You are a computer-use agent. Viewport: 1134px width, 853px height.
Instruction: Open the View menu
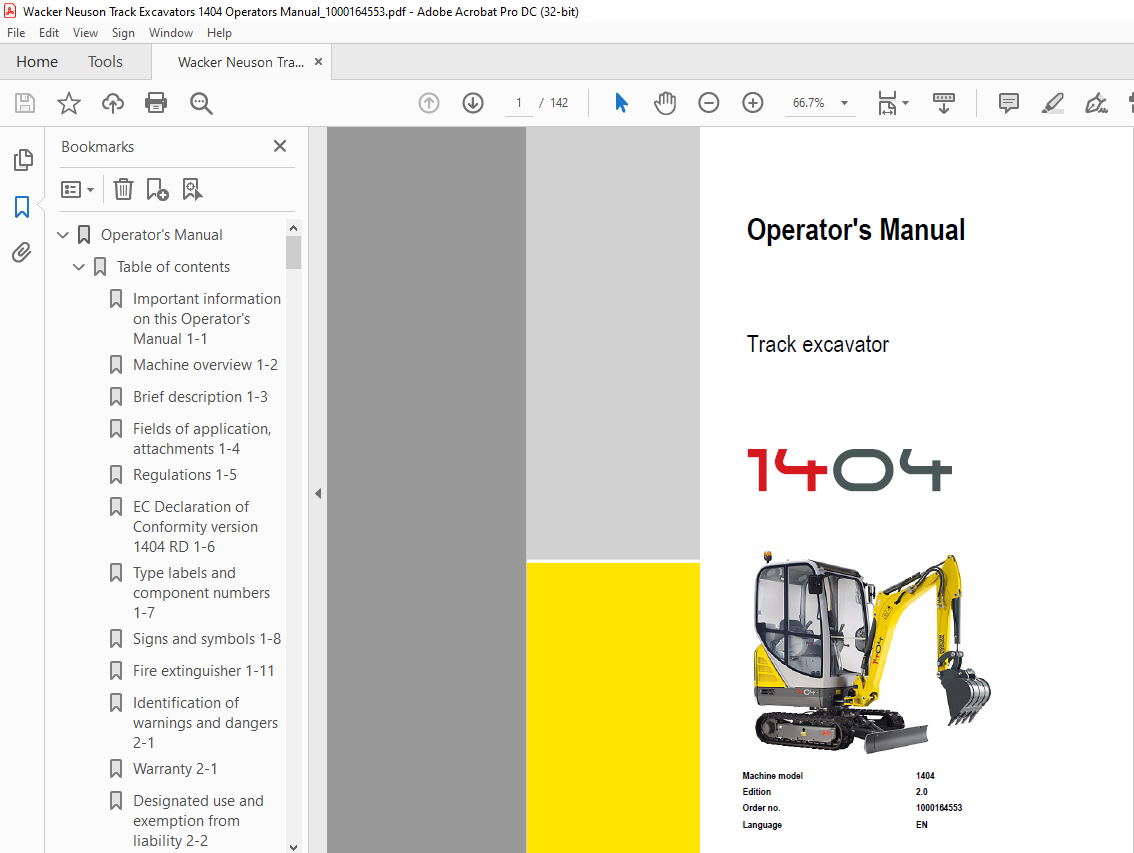85,33
